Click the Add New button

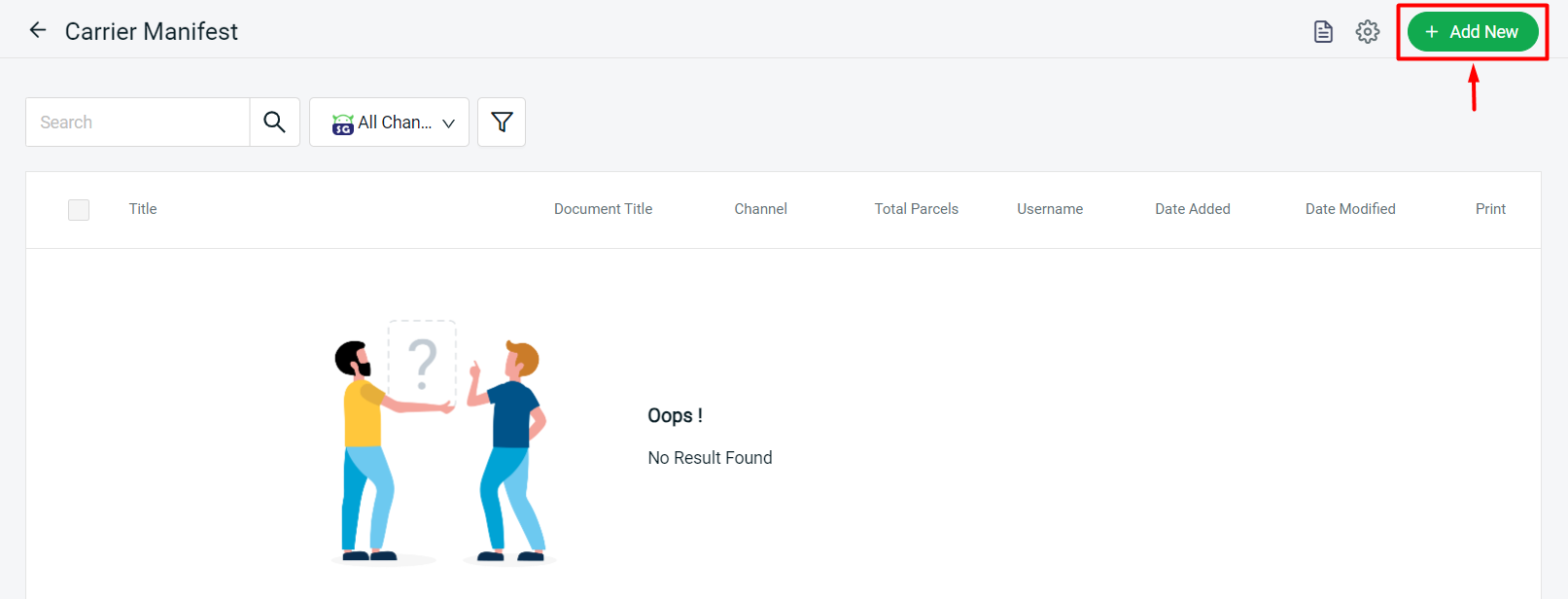1472,32
